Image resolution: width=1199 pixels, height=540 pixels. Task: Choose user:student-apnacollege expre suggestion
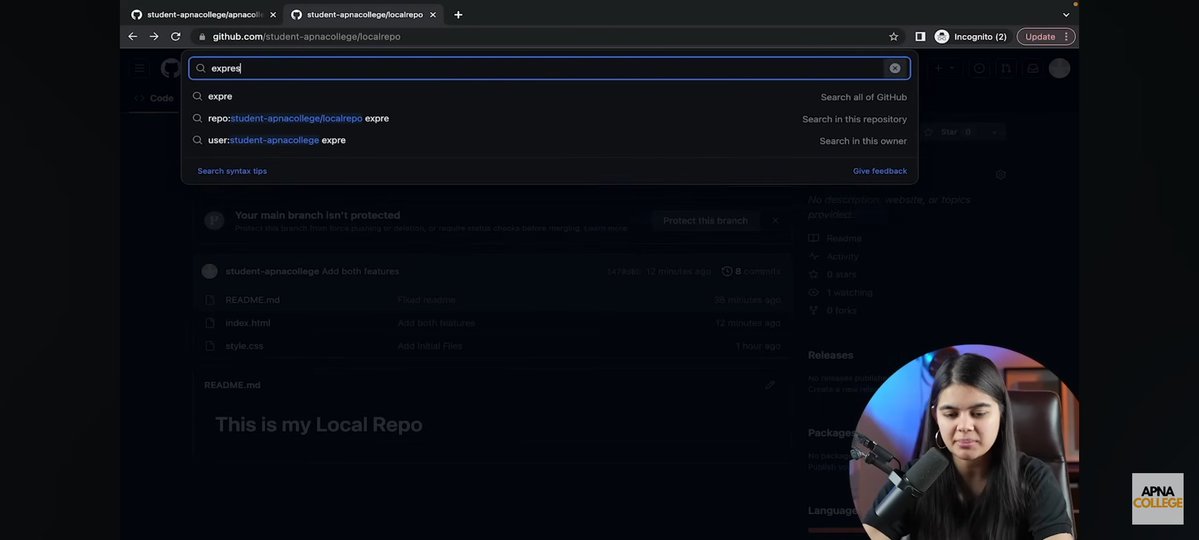[549, 141]
